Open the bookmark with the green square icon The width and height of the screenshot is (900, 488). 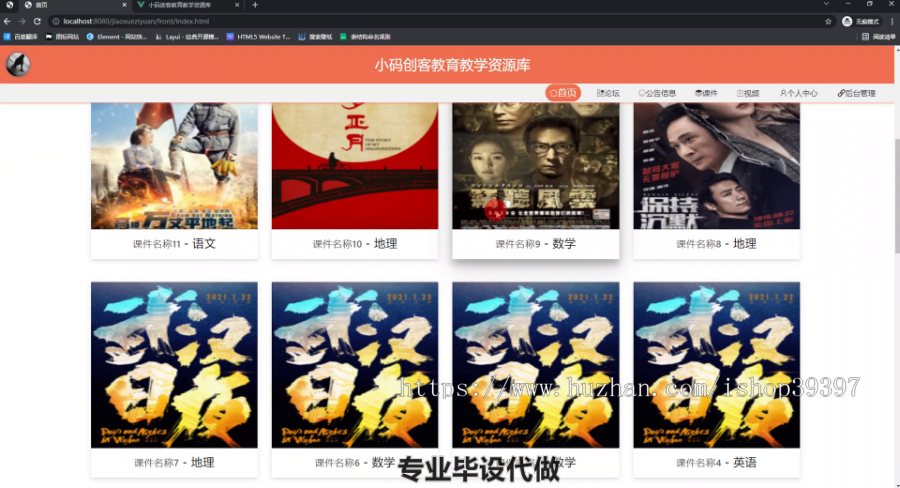[x=365, y=37]
